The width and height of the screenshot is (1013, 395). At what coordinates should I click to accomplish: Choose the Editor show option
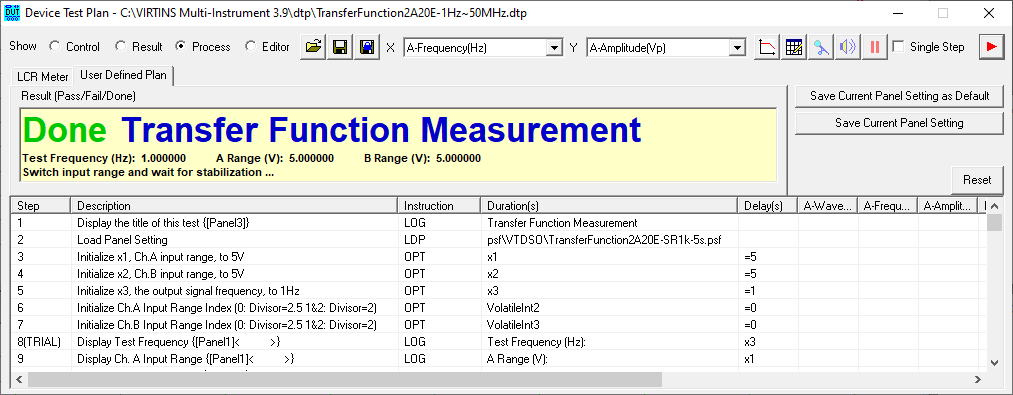pyautogui.click(x=267, y=47)
